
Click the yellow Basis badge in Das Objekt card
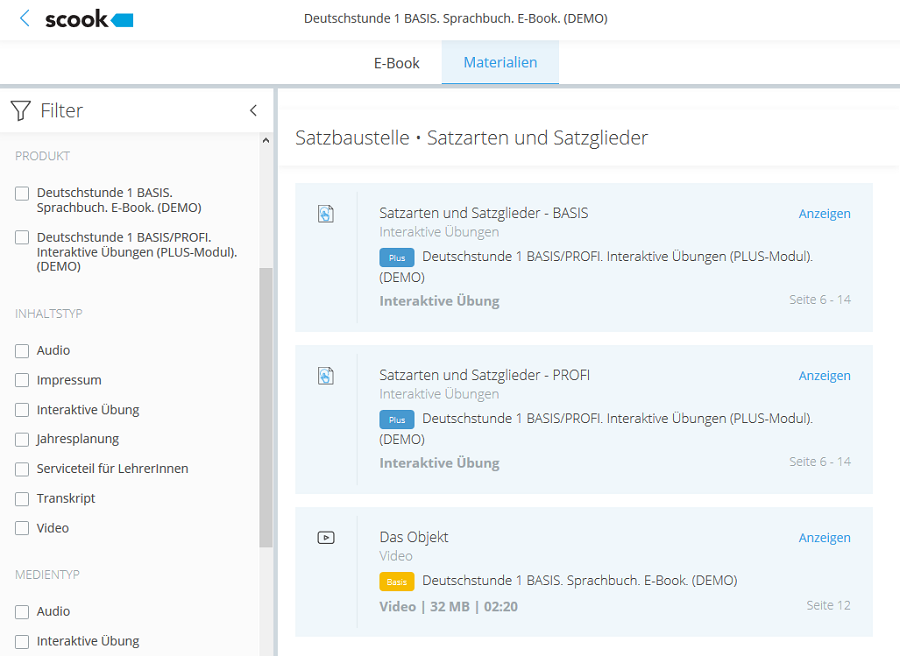coord(397,581)
